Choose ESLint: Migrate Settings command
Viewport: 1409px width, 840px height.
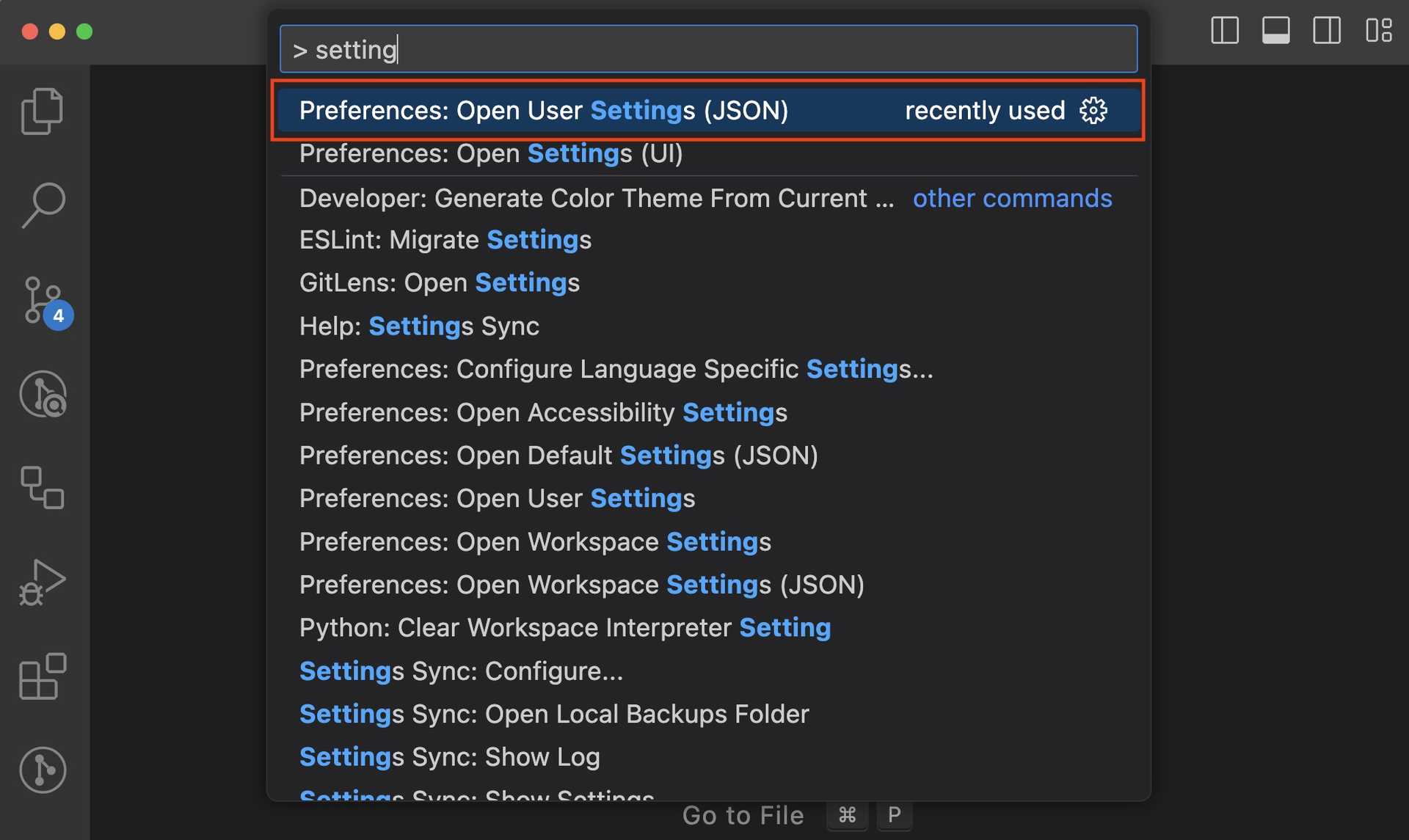pyautogui.click(x=445, y=239)
